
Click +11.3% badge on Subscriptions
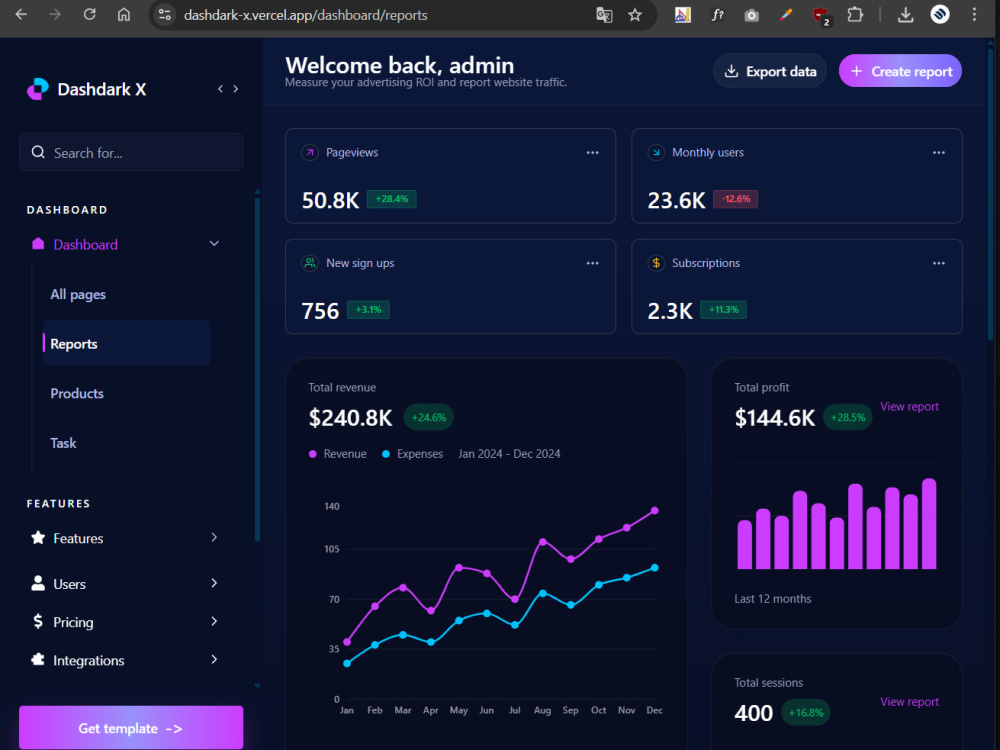(723, 309)
